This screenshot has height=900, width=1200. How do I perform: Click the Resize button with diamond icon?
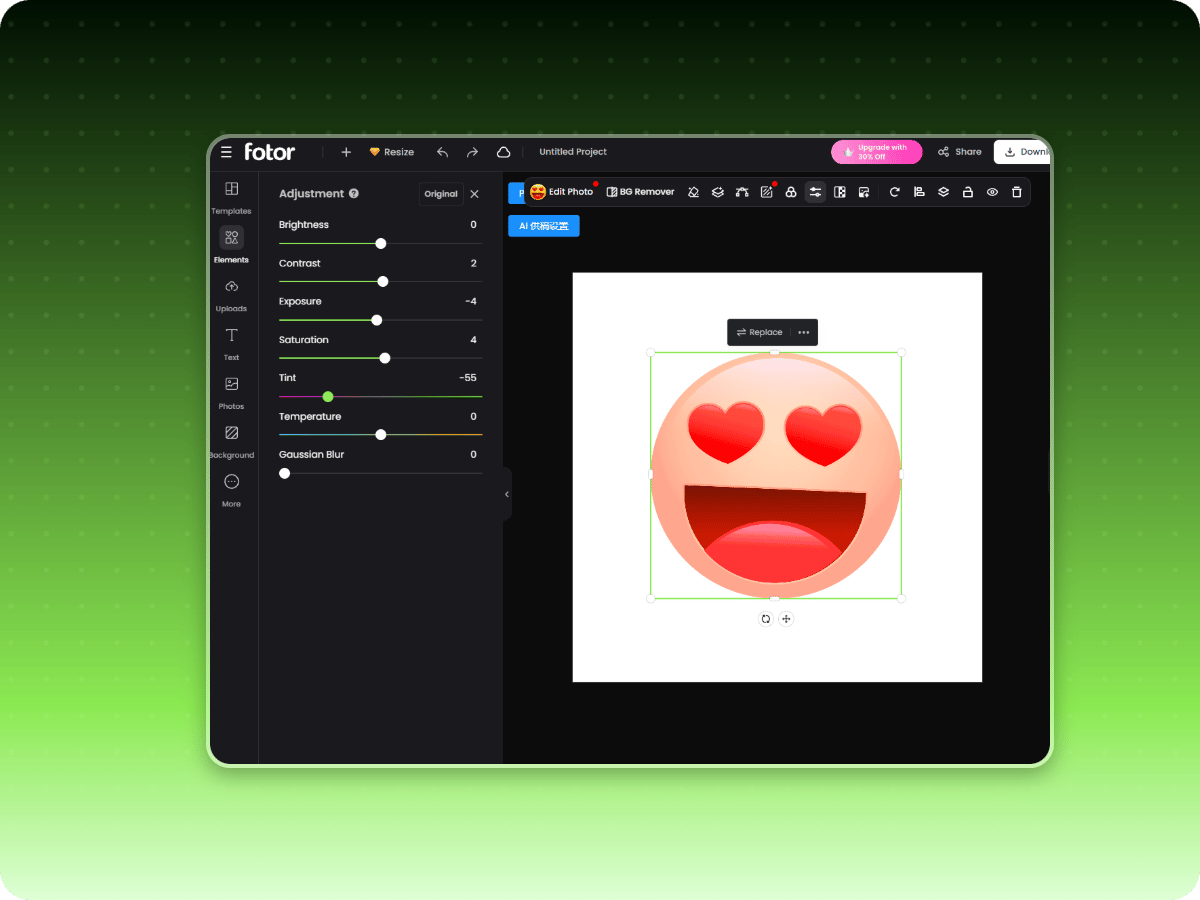(x=392, y=152)
